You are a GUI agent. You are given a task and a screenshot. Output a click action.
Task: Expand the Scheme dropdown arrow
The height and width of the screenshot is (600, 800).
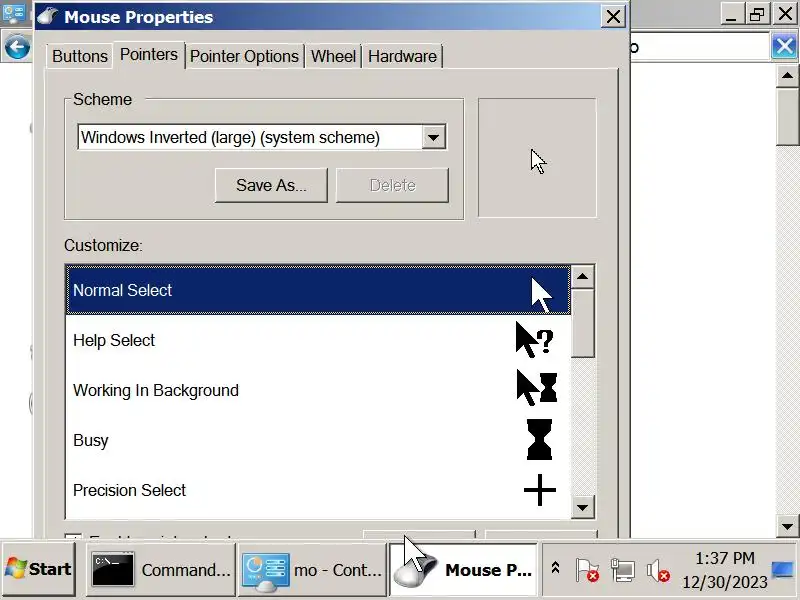433,137
